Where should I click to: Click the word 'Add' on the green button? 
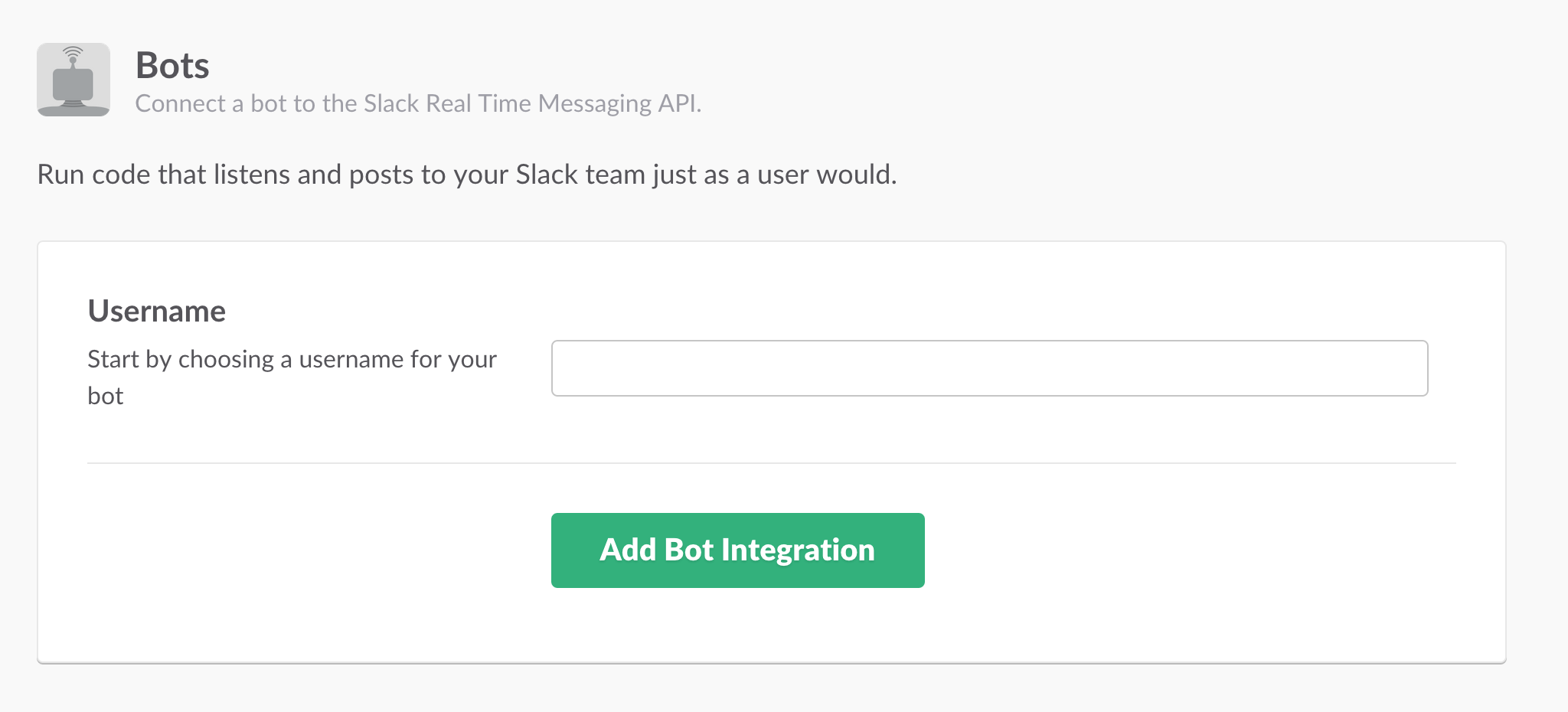pos(628,550)
